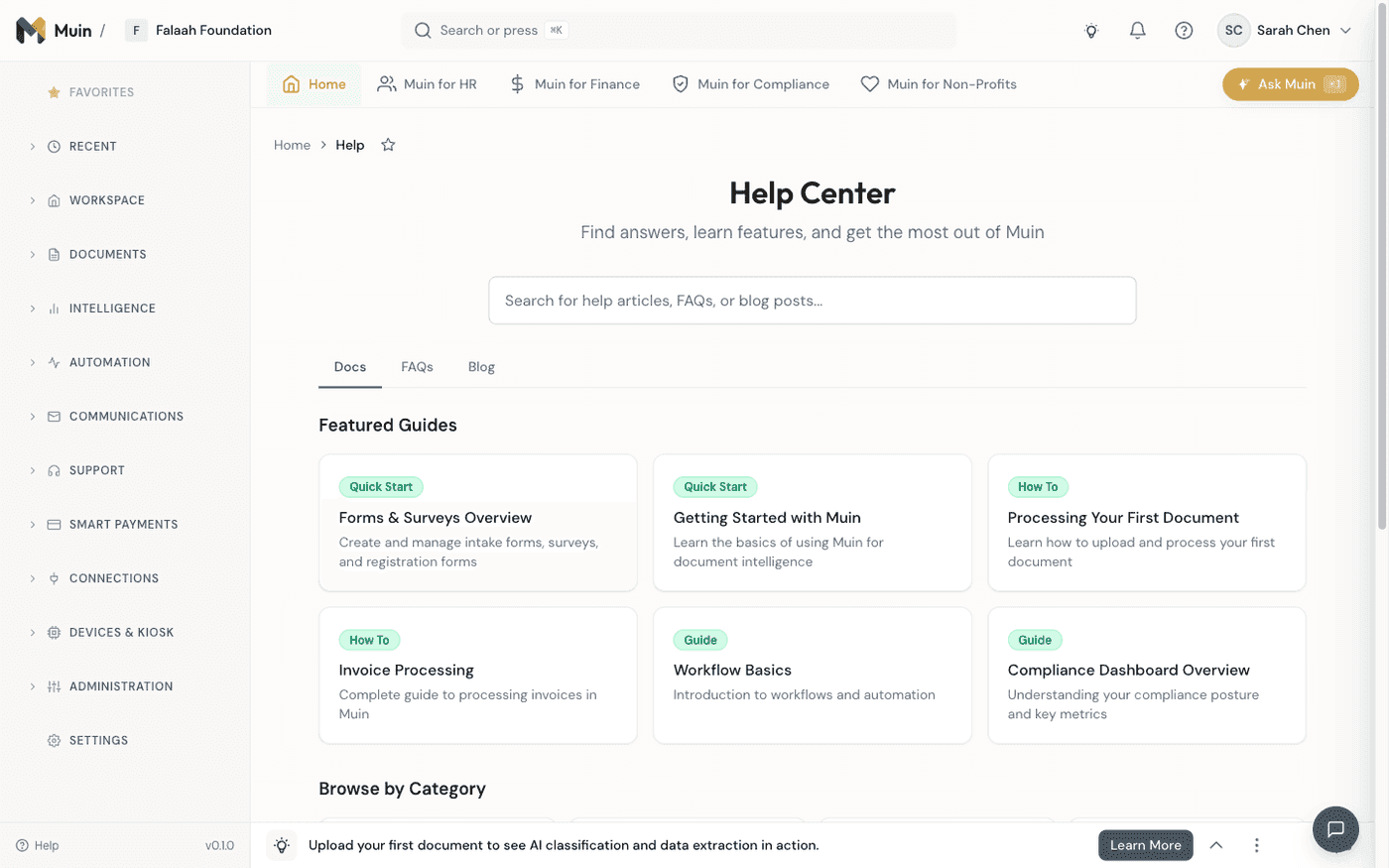Click the Ask Muin button
The width and height of the screenshot is (1389, 868).
[1289, 84]
